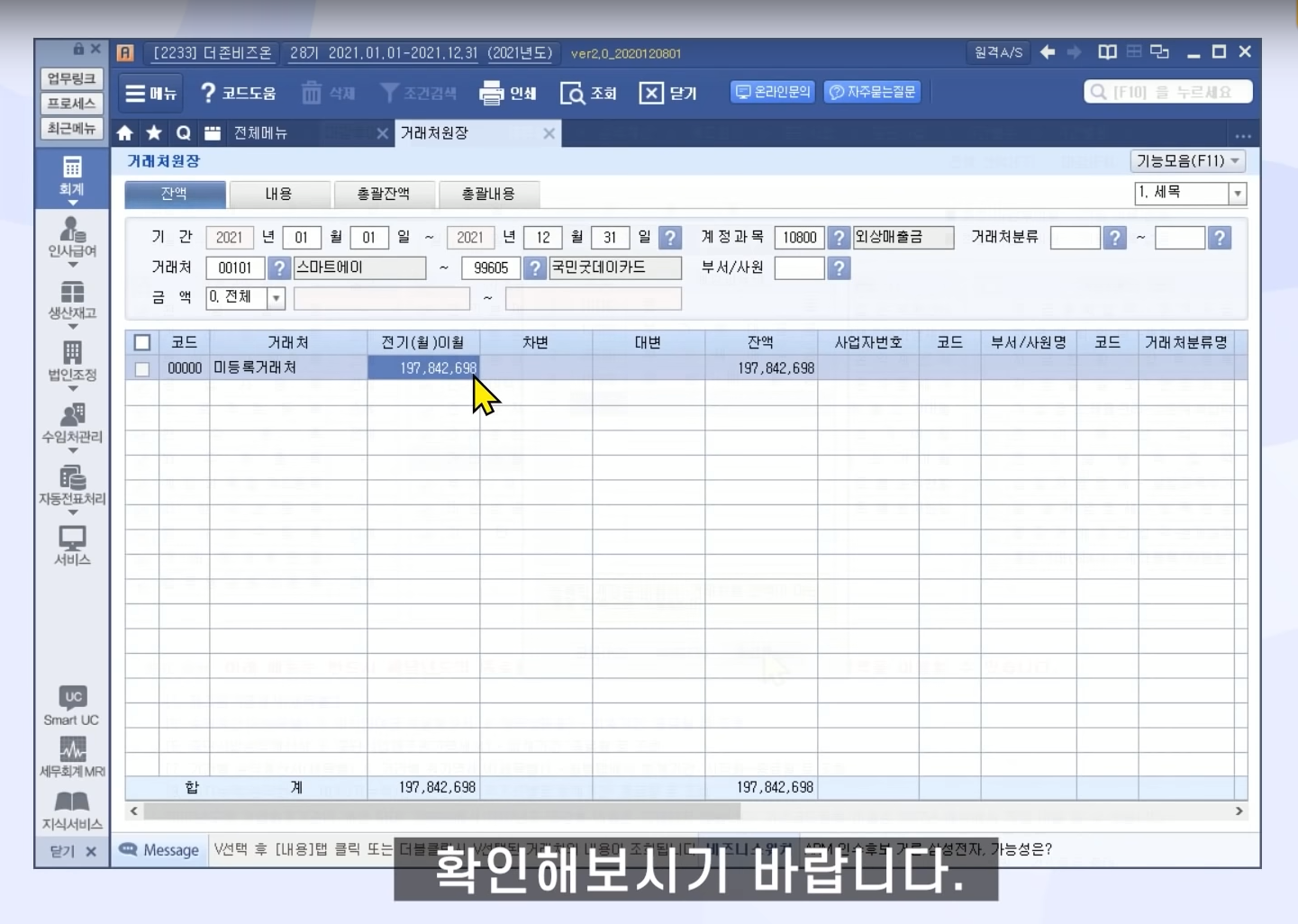Focus the F10 search field
Screen dimensions: 1298x924
pyautogui.click(x=1168, y=92)
